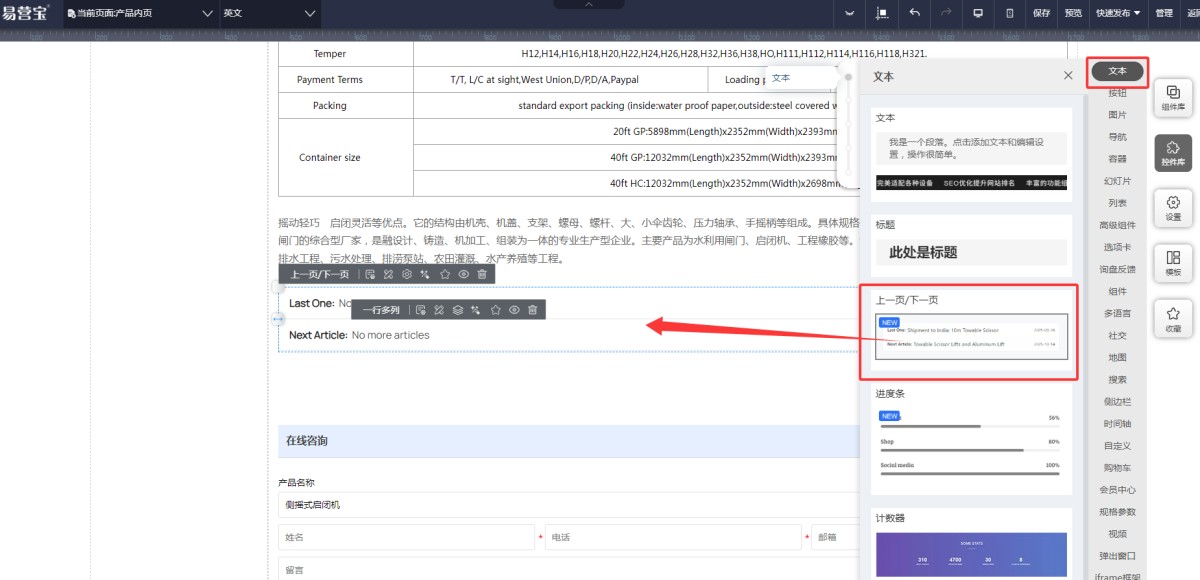Click 'Next Article:' label text
Image resolution: width=1200 pixels, height=580 pixels.
pos(318,335)
